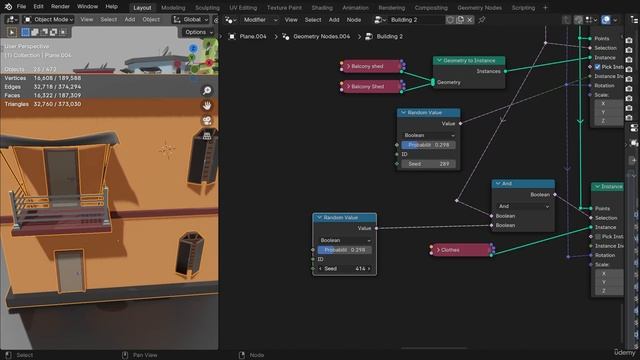
Task: Unlink Building 2 node group
Action: tap(470, 20)
